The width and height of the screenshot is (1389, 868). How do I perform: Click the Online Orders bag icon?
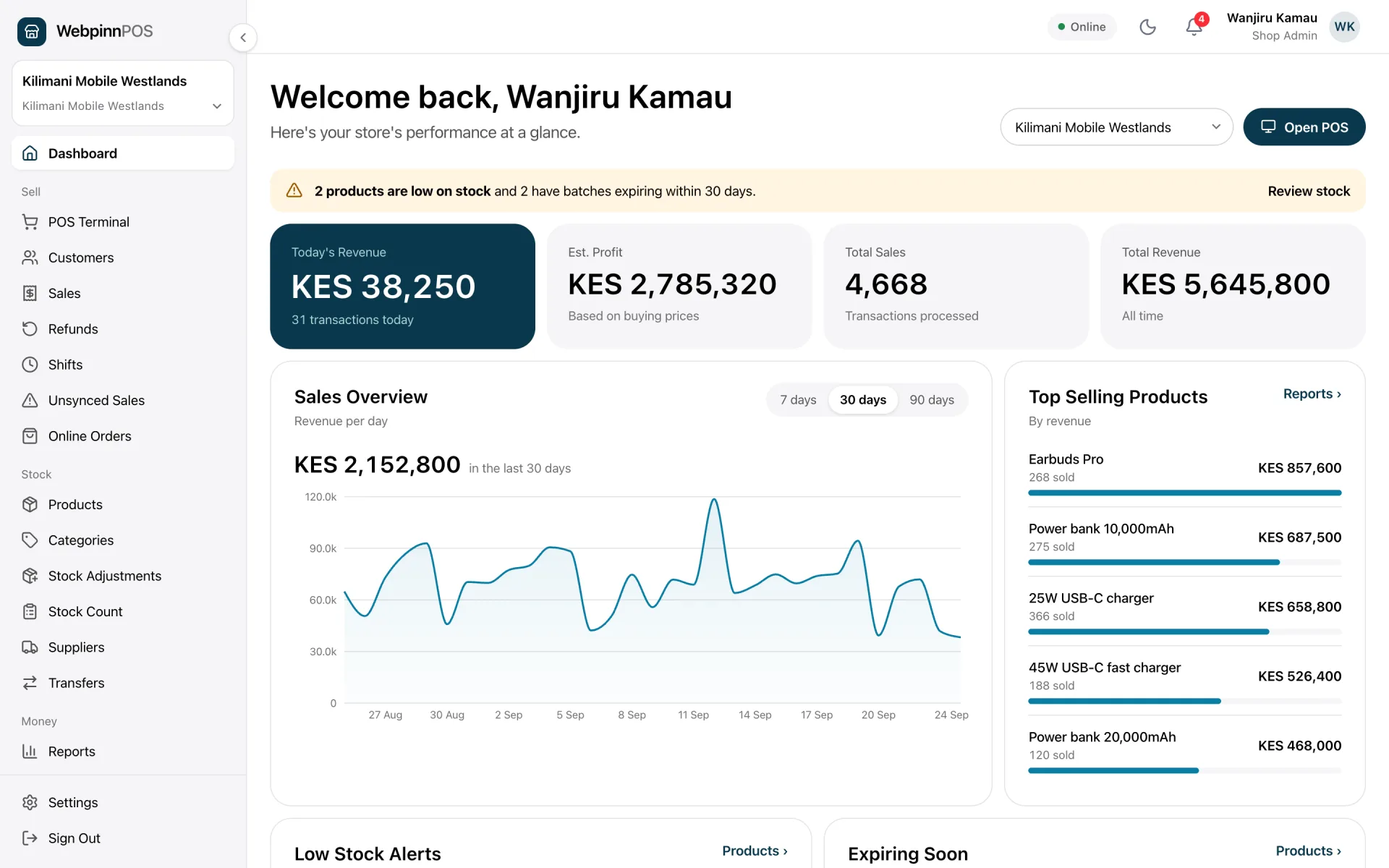point(30,436)
